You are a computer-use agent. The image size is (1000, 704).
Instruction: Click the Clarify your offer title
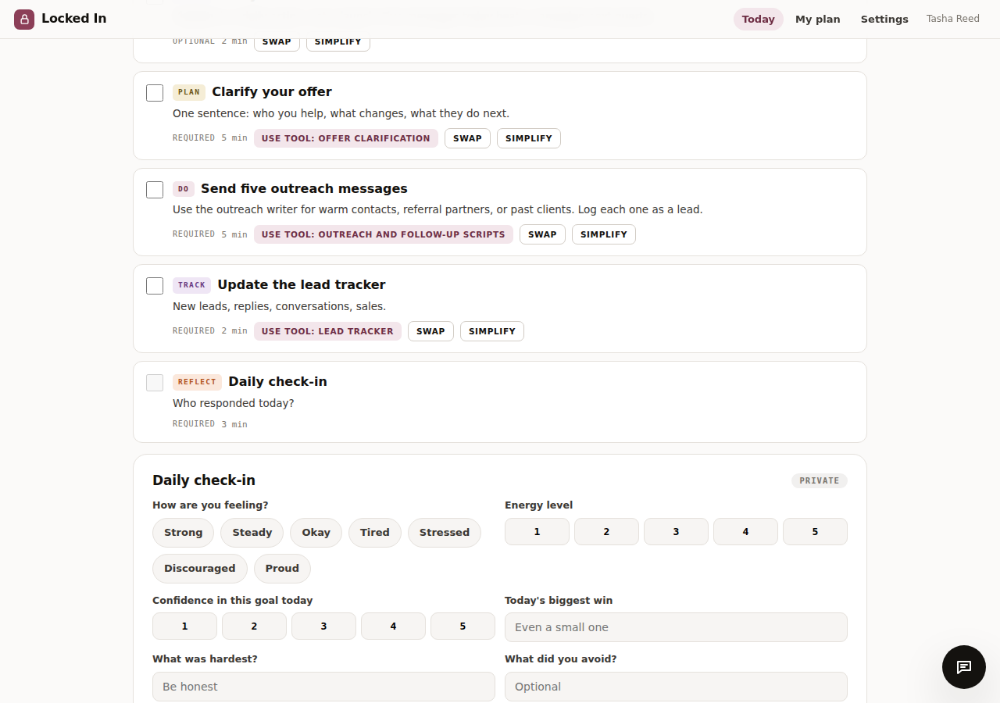(272, 92)
